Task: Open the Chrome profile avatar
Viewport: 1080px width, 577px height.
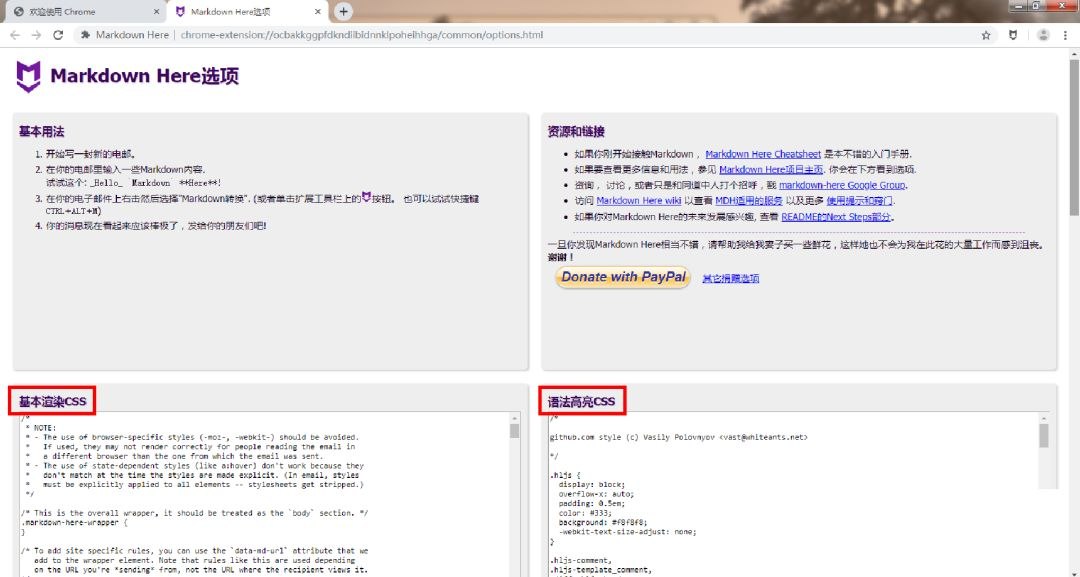Action: [x=1043, y=35]
